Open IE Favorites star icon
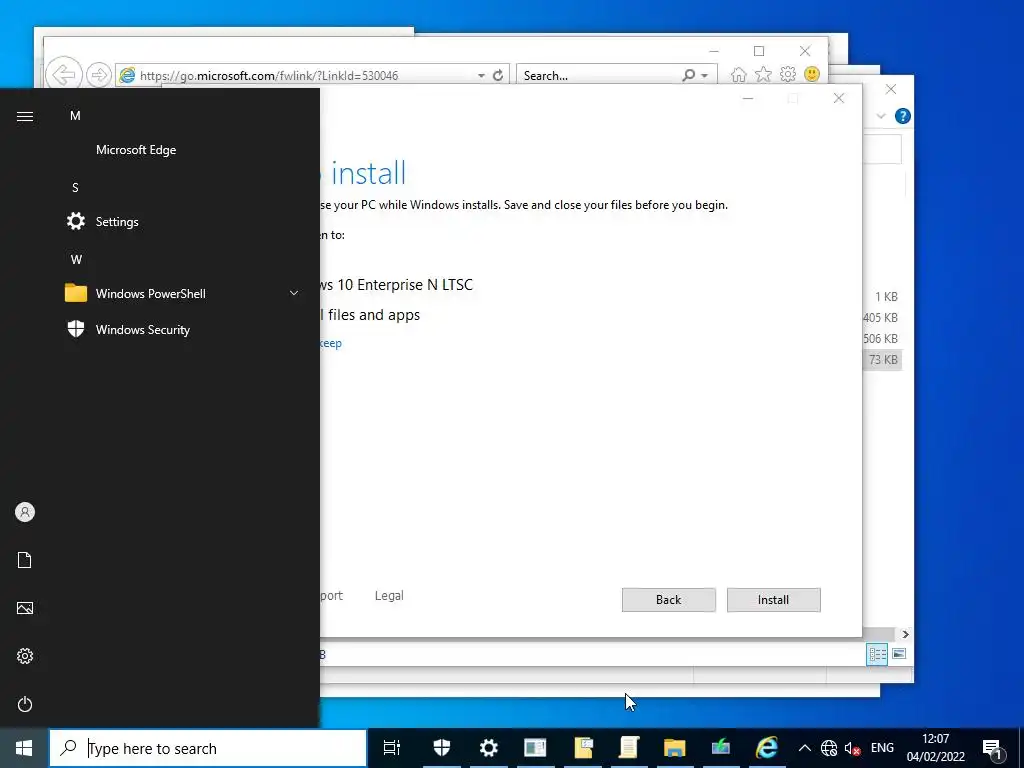Viewport: 1024px width, 768px height. coord(763,74)
